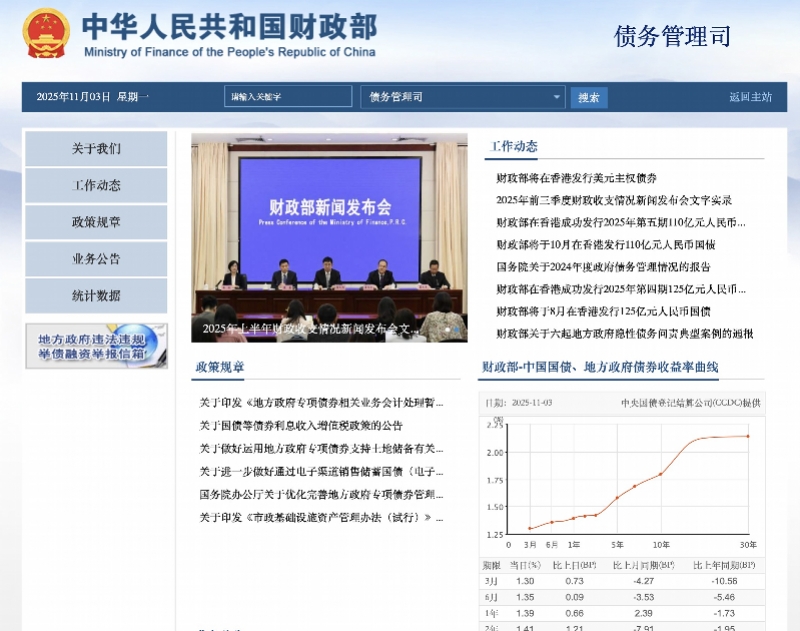Click the bullet icon before 财政部将在香港发行美元主权债券
Screen dimensions: 800x631
tap(489, 179)
